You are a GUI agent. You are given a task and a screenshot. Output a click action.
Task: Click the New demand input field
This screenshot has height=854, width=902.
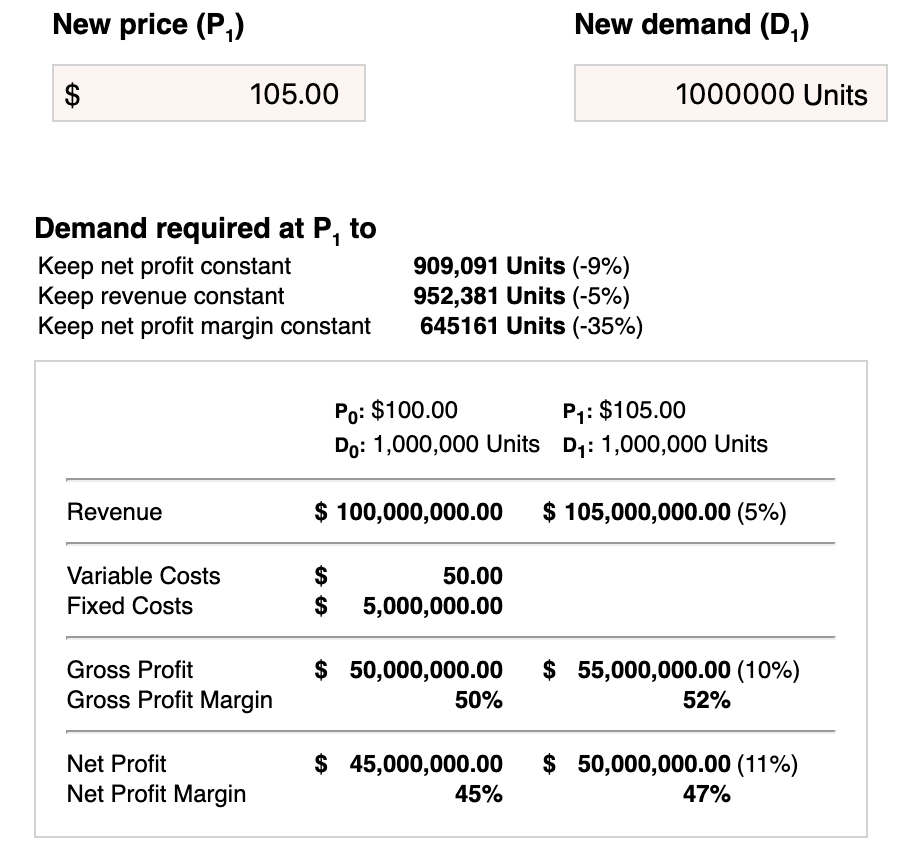click(x=730, y=94)
